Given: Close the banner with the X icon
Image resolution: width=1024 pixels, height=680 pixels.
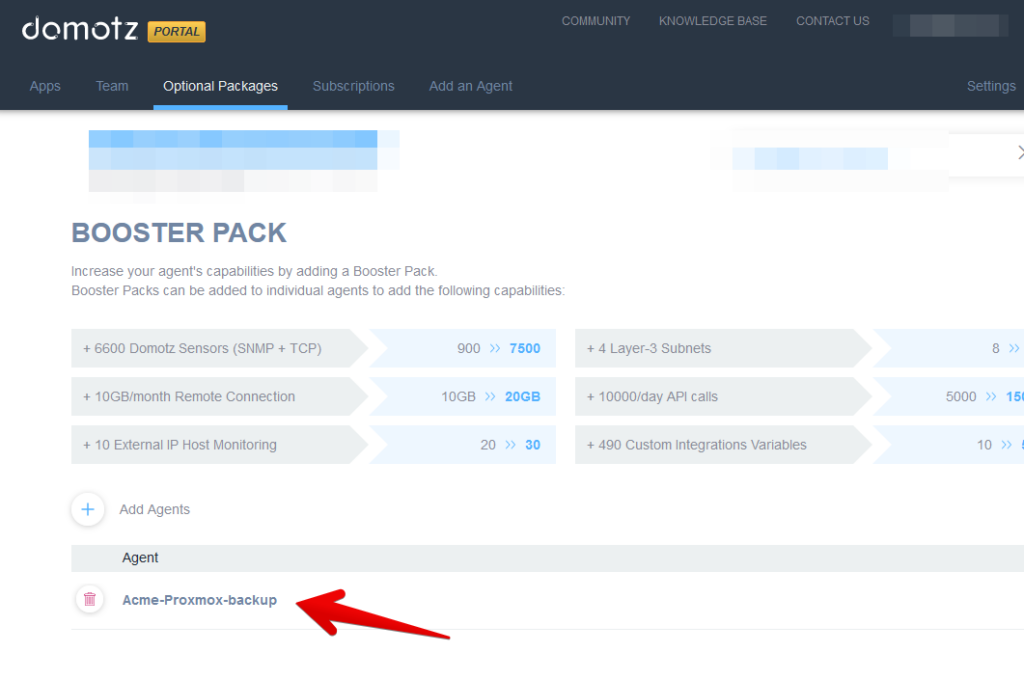Looking at the screenshot, I should [1019, 153].
